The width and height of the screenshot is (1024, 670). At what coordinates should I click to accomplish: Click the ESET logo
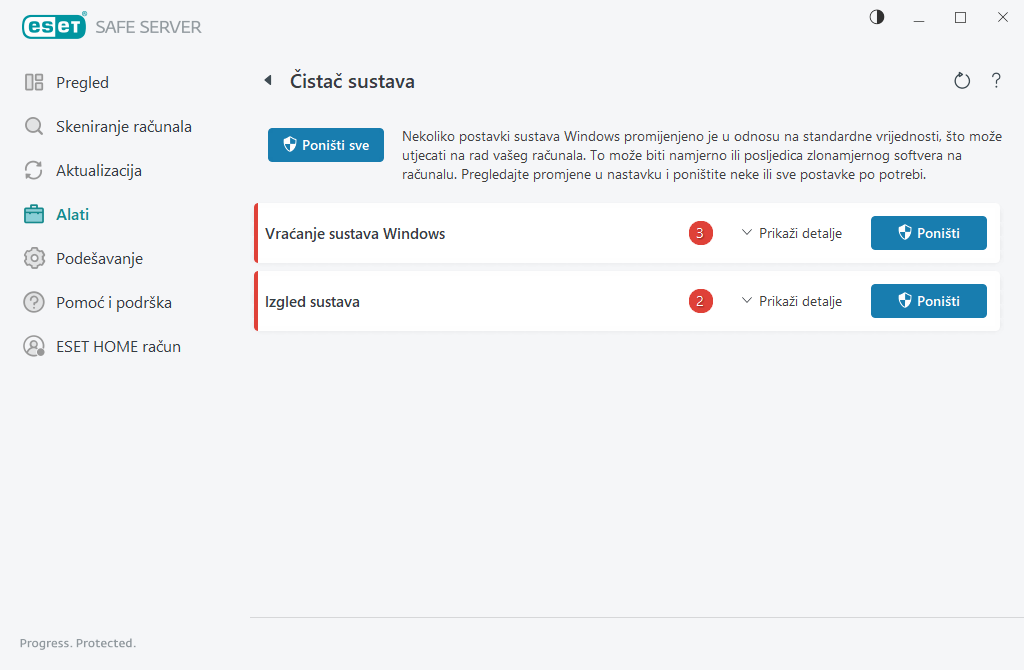54,26
